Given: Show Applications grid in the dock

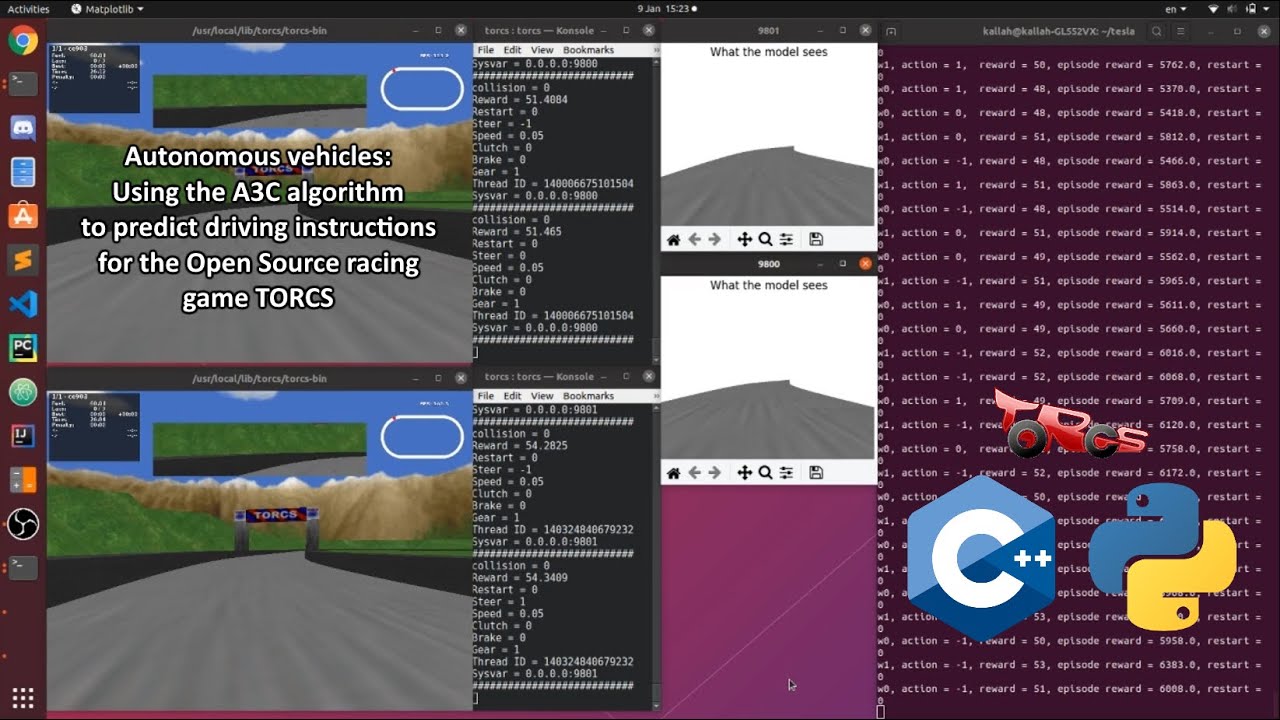Looking at the screenshot, I should tap(23, 697).
